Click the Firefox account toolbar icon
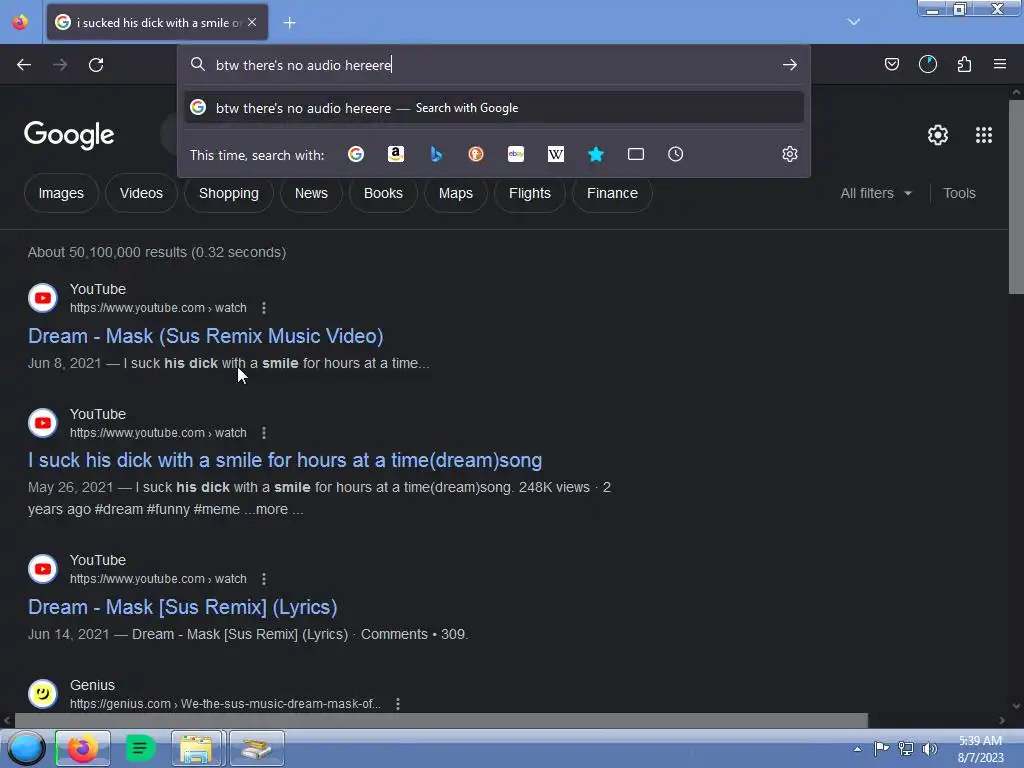 click(927, 64)
